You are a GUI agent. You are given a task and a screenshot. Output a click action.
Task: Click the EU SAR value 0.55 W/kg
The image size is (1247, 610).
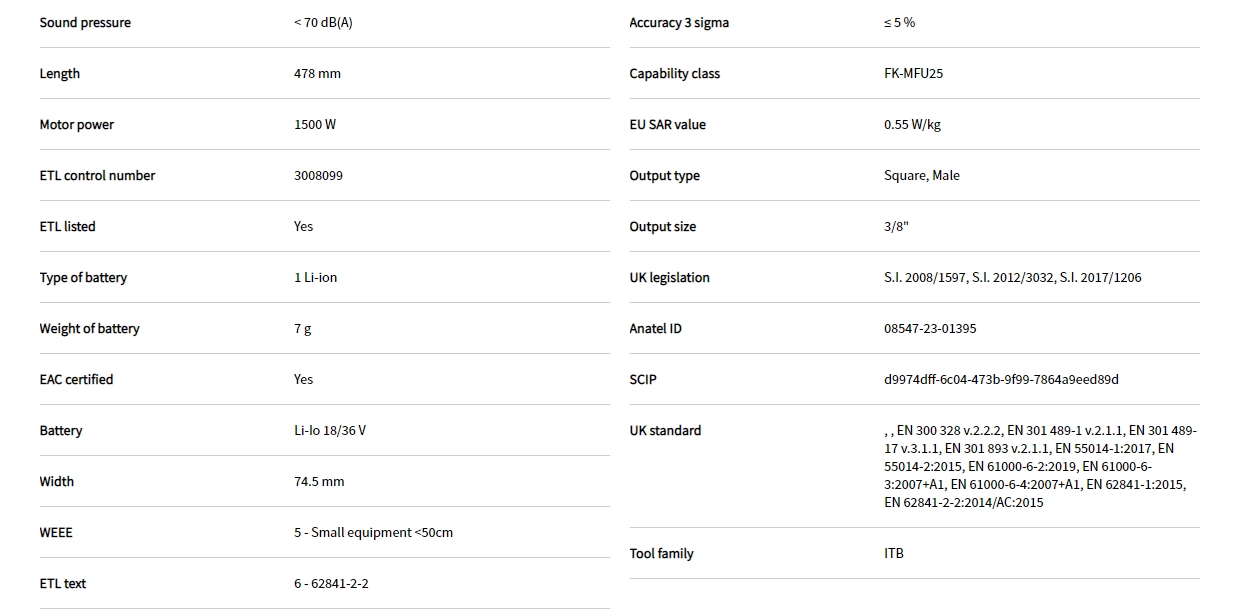point(912,125)
